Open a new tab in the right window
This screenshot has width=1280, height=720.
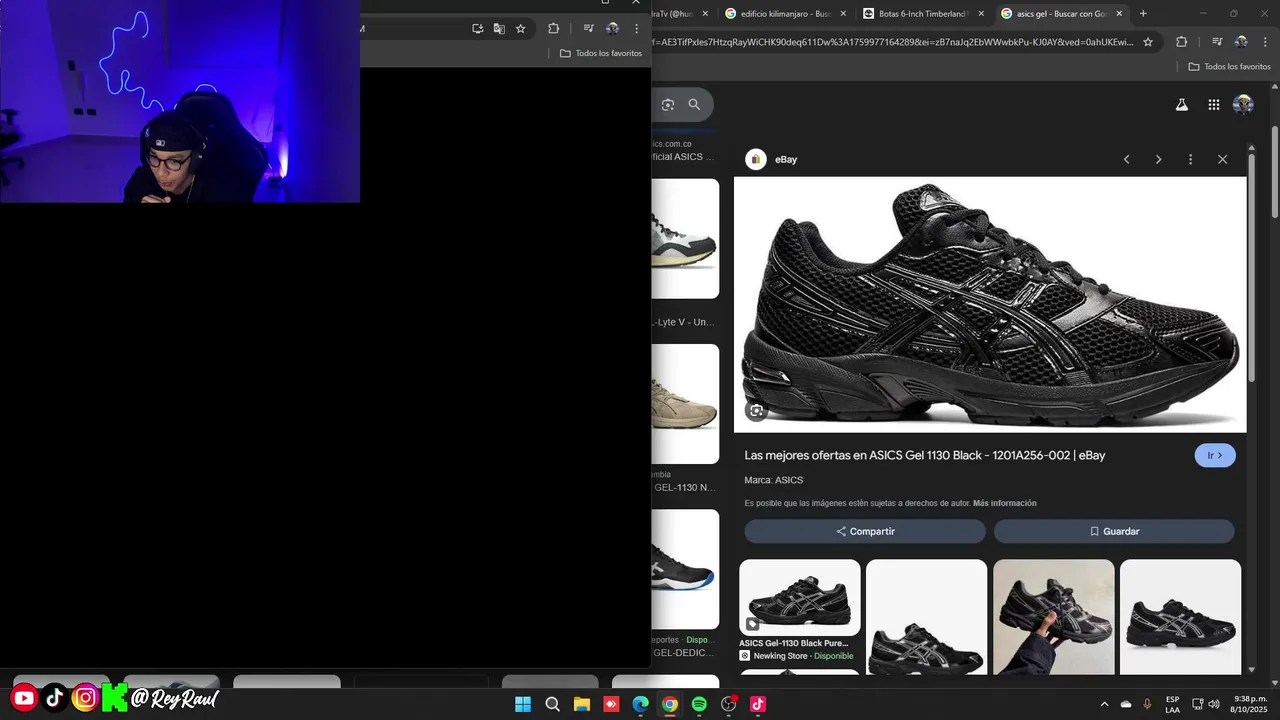click(x=1143, y=14)
